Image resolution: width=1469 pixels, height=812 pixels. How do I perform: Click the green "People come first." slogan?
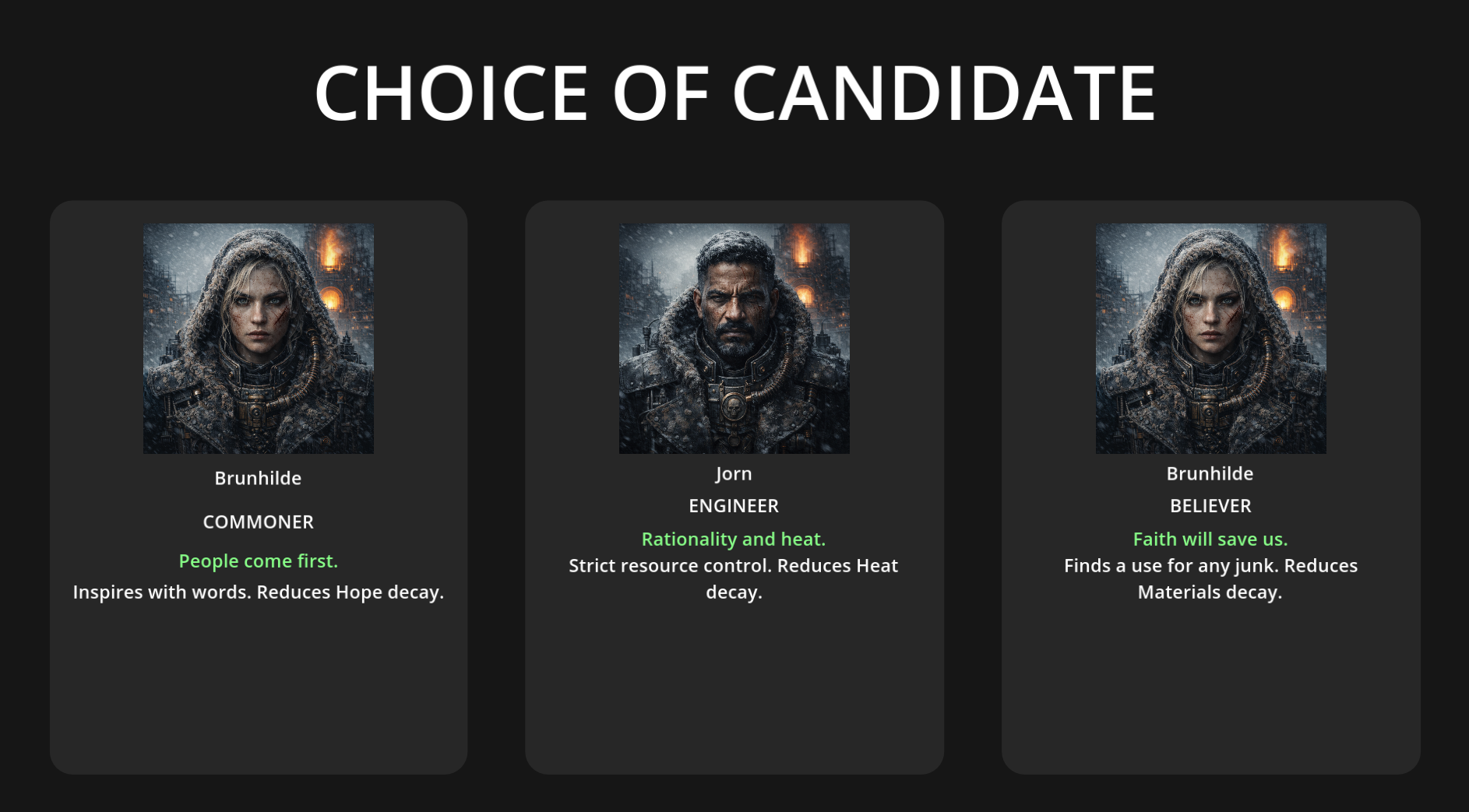pos(258,561)
